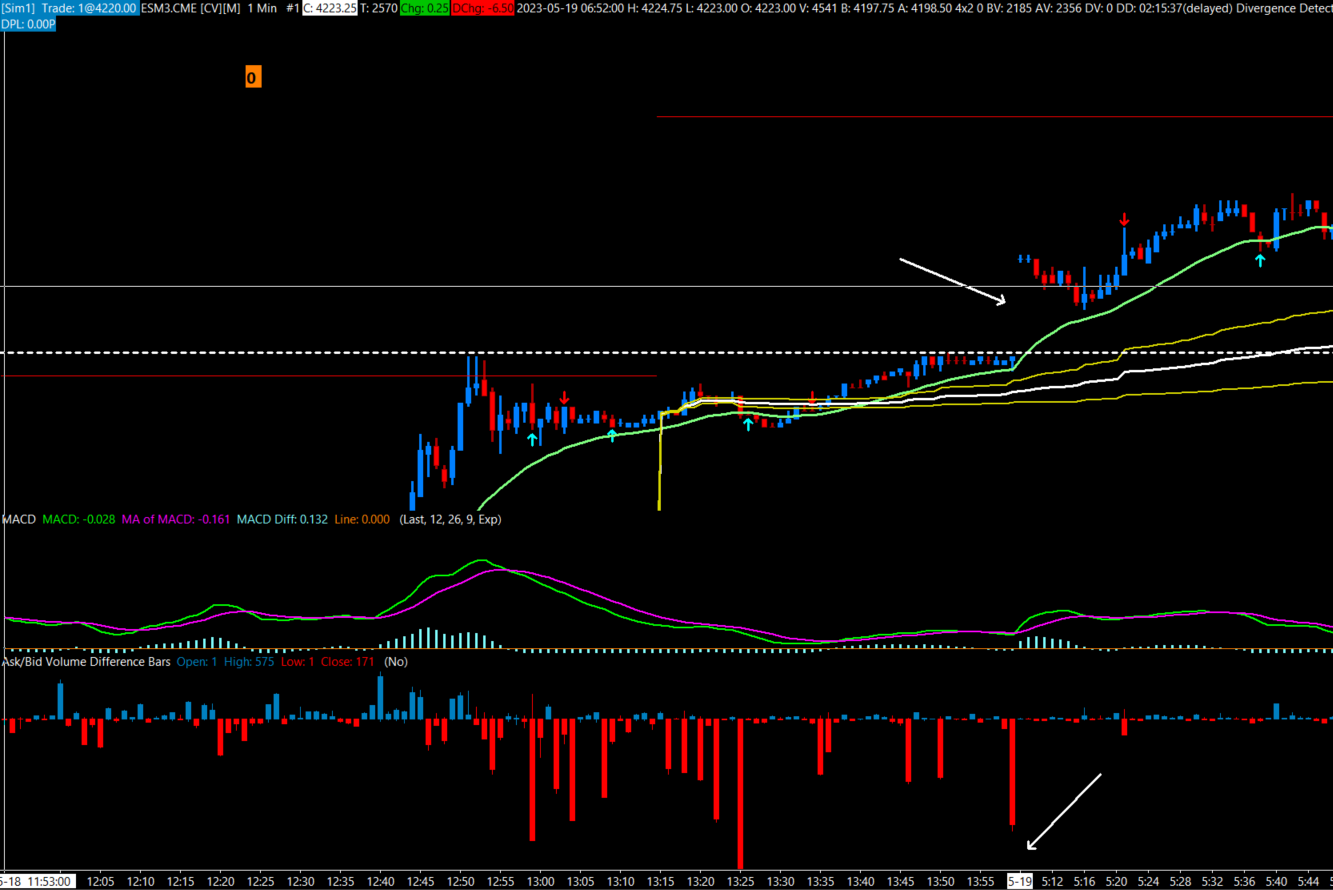Click the green 'MACD: -0.028' value

point(79,520)
